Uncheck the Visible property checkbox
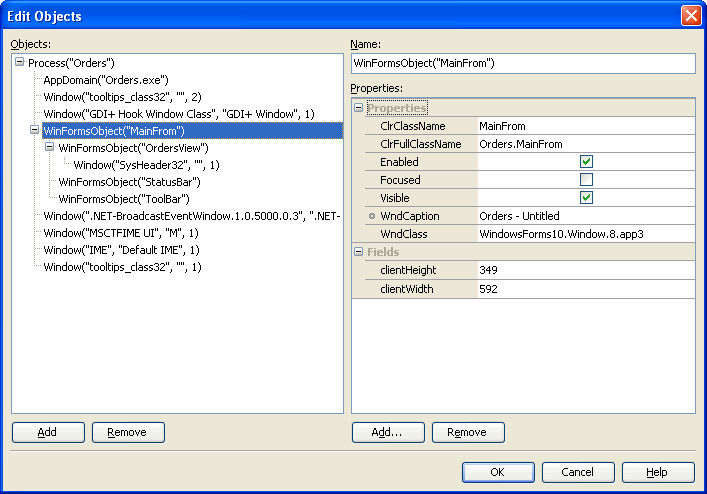Screen dimensions: 707x494 [586, 198]
